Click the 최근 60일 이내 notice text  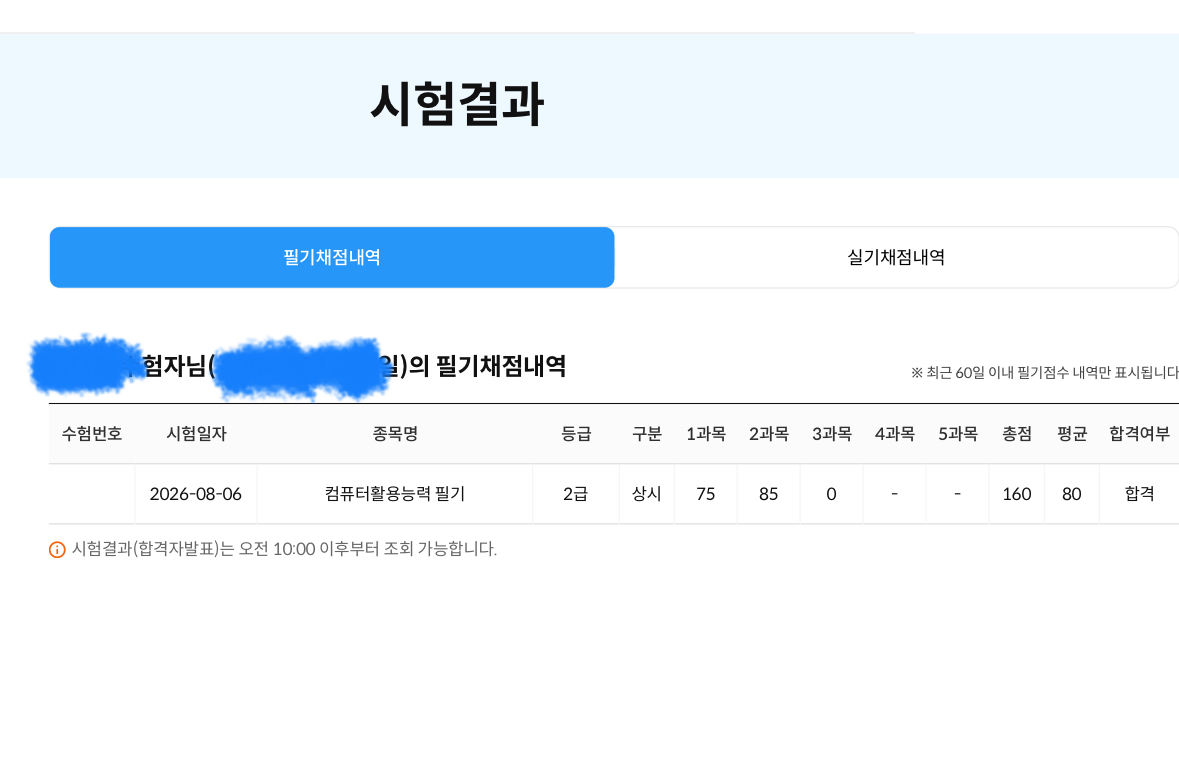pos(1044,373)
